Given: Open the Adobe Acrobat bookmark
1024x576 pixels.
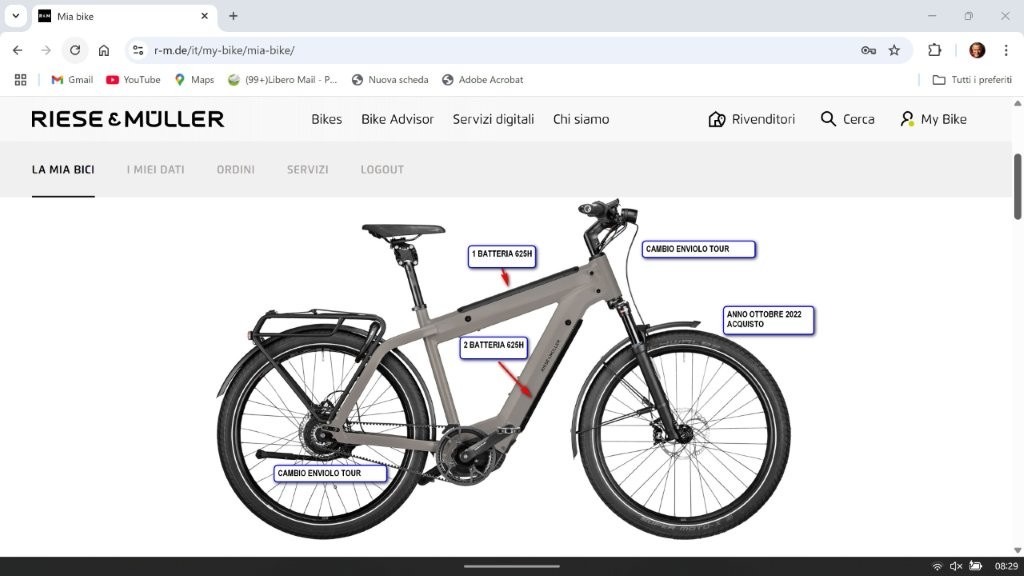Looking at the screenshot, I should point(483,80).
